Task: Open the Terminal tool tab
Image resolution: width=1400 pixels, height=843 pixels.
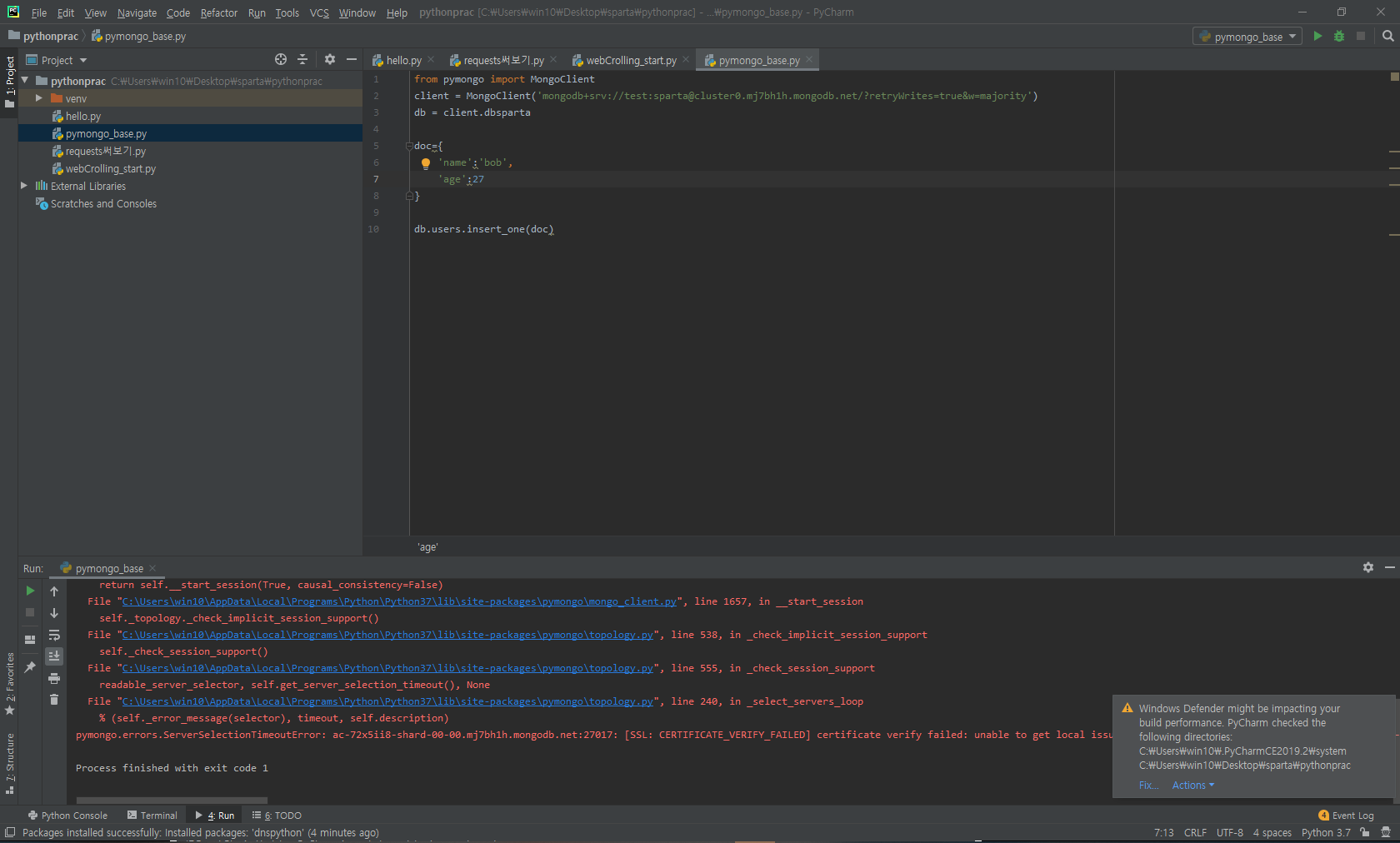Action: (152, 816)
